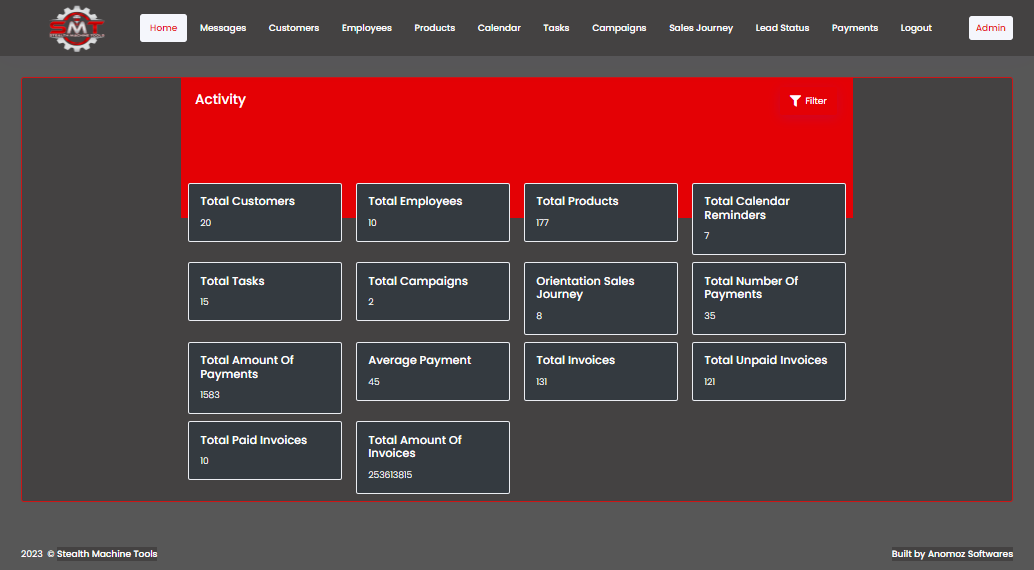This screenshot has height=570, width=1034.
Task: Select the Total Employees card
Action: pyautogui.click(x=433, y=212)
